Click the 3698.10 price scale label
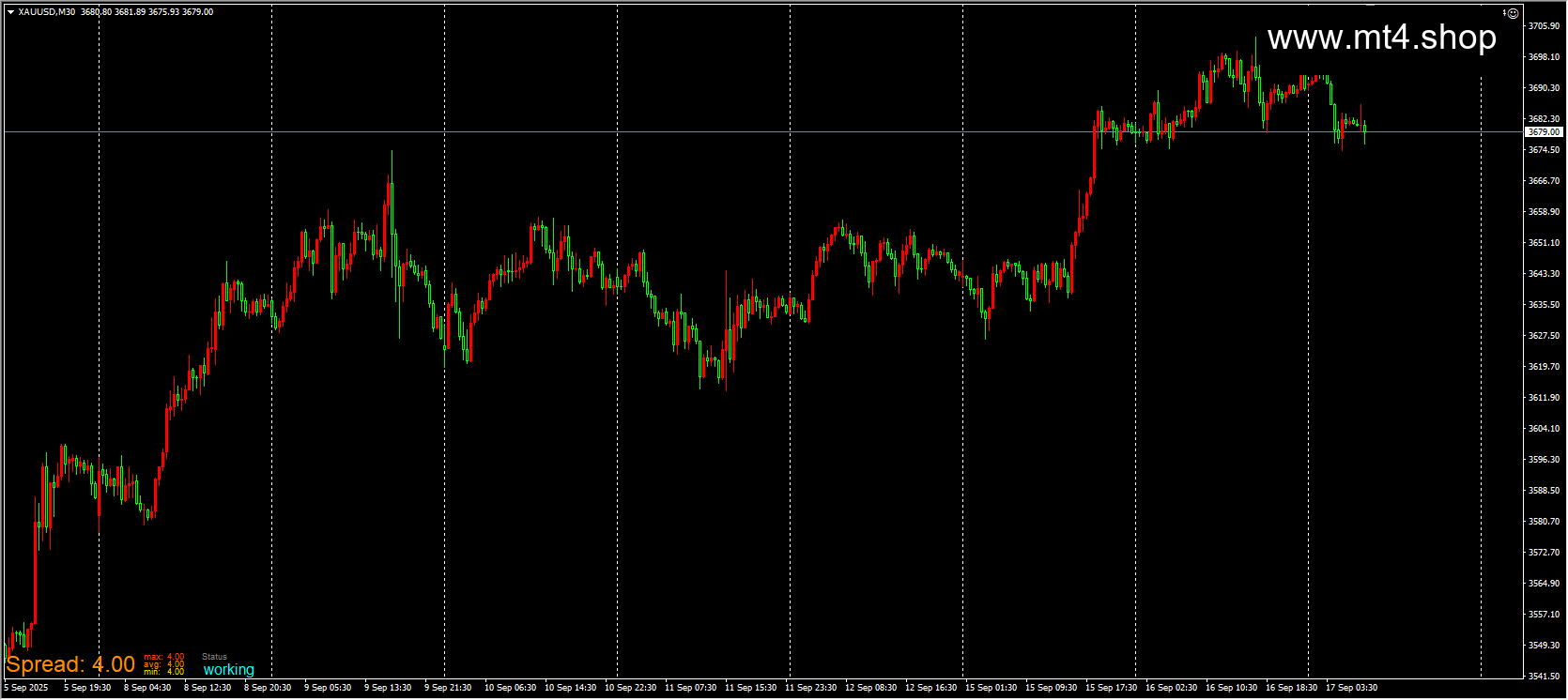Screen dimensions: 1568x700 click(1544, 57)
